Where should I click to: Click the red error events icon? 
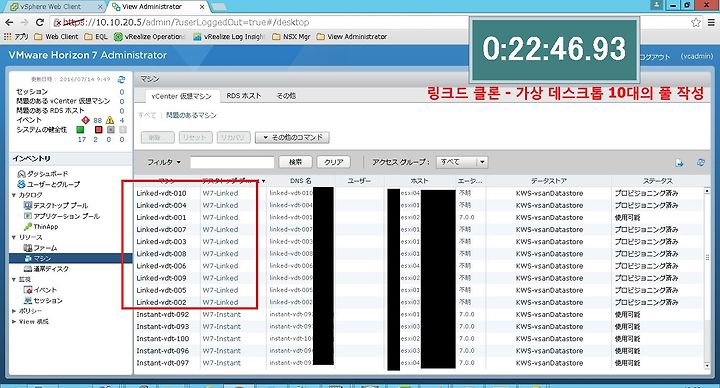coord(85,120)
